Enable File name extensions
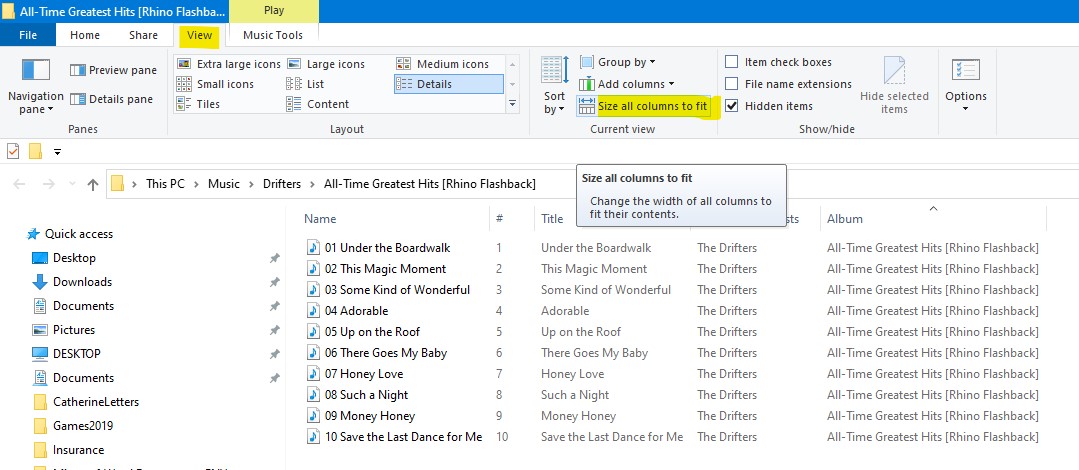1079x470 pixels. click(789, 84)
